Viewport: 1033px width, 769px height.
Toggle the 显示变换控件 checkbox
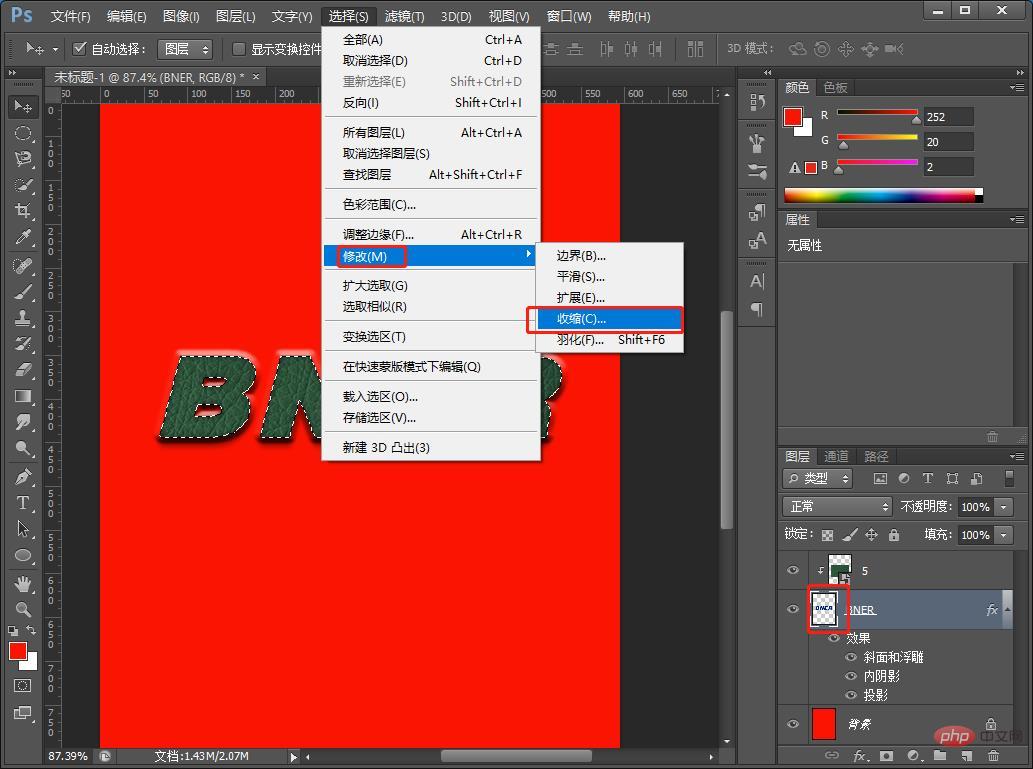point(239,48)
